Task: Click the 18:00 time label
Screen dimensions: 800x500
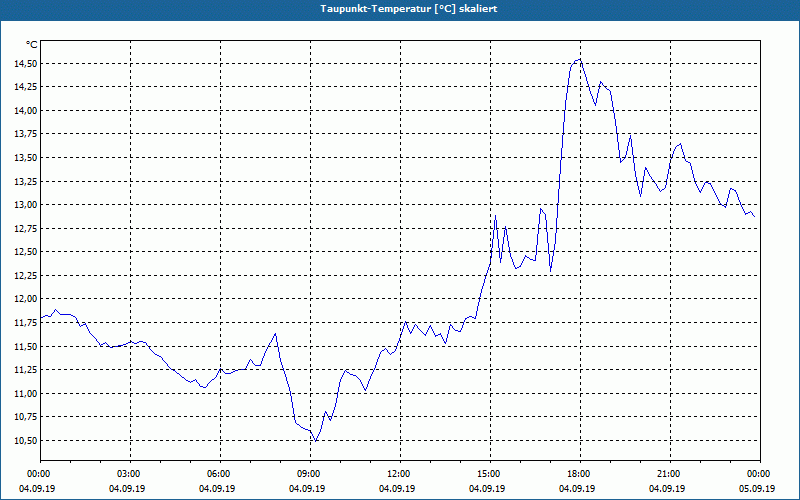Action: click(x=581, y=474)
